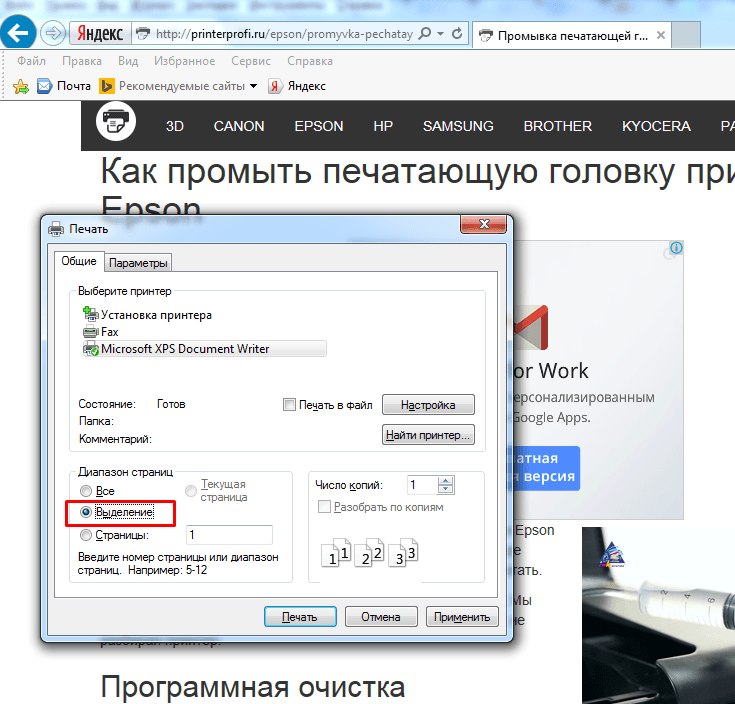Click the printerprofi.ru URL field
The height and width of the screenshot is (704, 735).
[x=284, y=34]
